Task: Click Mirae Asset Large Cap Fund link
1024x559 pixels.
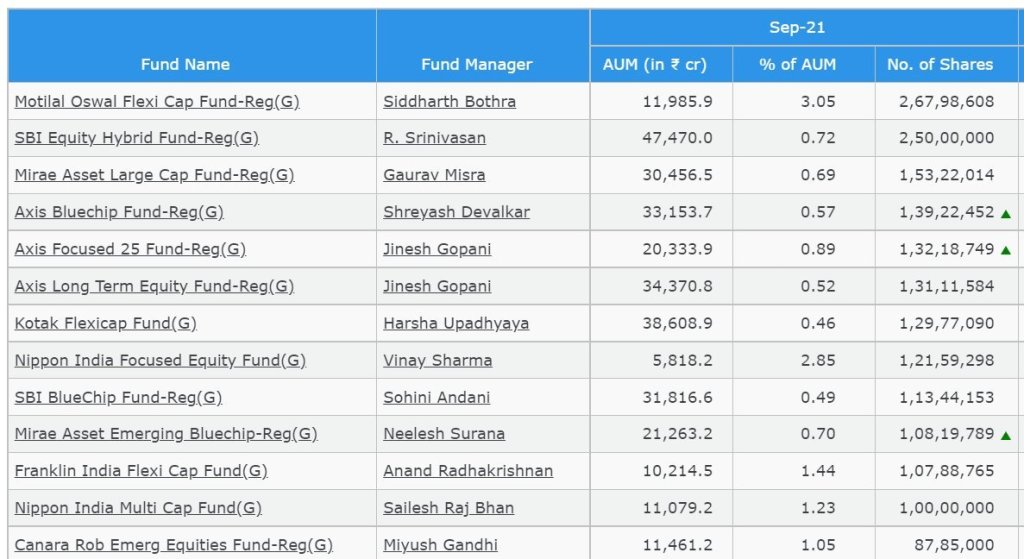Action: tap(154, 175)
